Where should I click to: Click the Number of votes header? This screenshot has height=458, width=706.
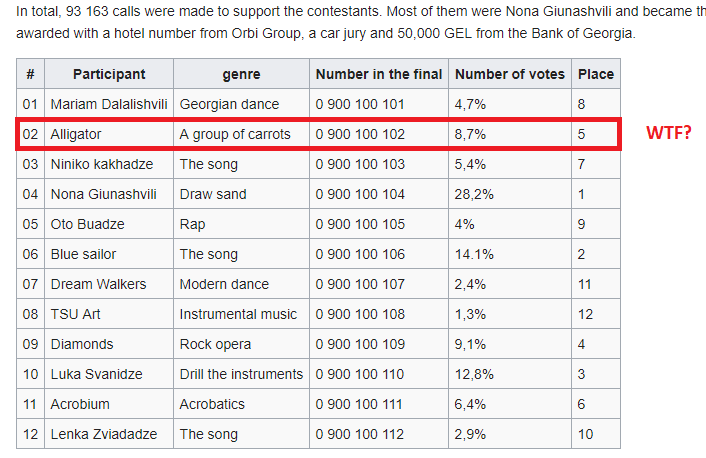click(x=510, y=74)
